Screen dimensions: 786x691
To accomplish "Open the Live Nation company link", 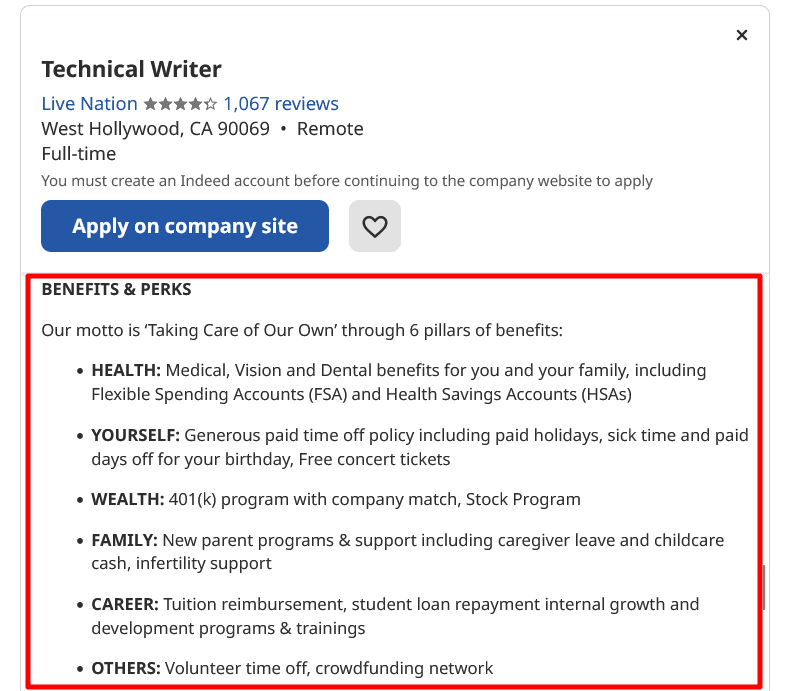I will pyautogui.click(x=89, y=104).
